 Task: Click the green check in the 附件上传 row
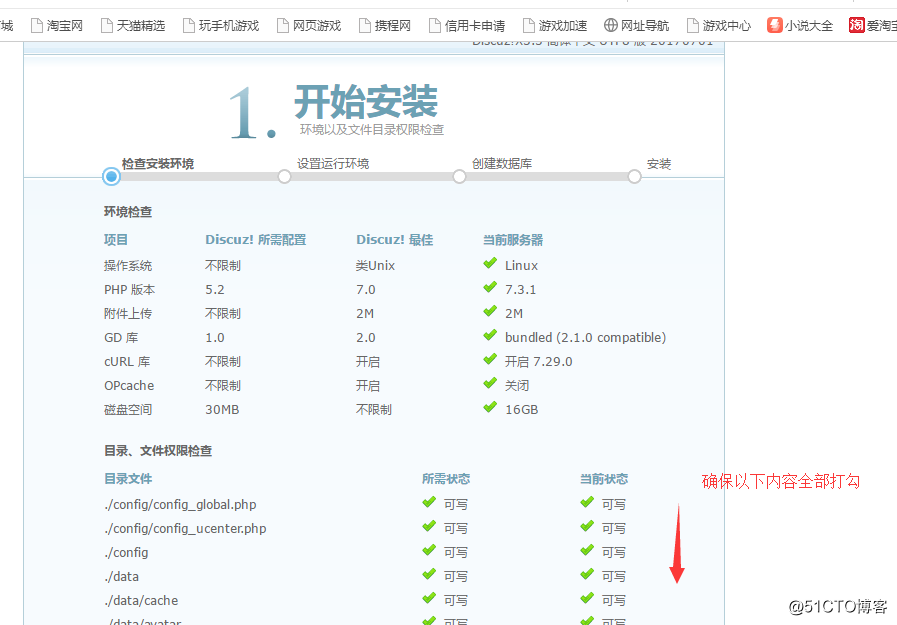[x=490, y=311]
